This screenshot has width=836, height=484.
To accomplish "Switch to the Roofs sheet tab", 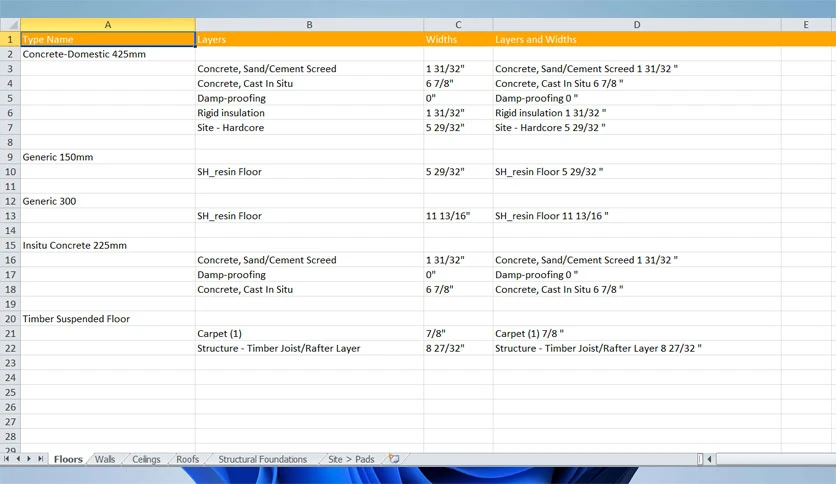I will [187, 459].
